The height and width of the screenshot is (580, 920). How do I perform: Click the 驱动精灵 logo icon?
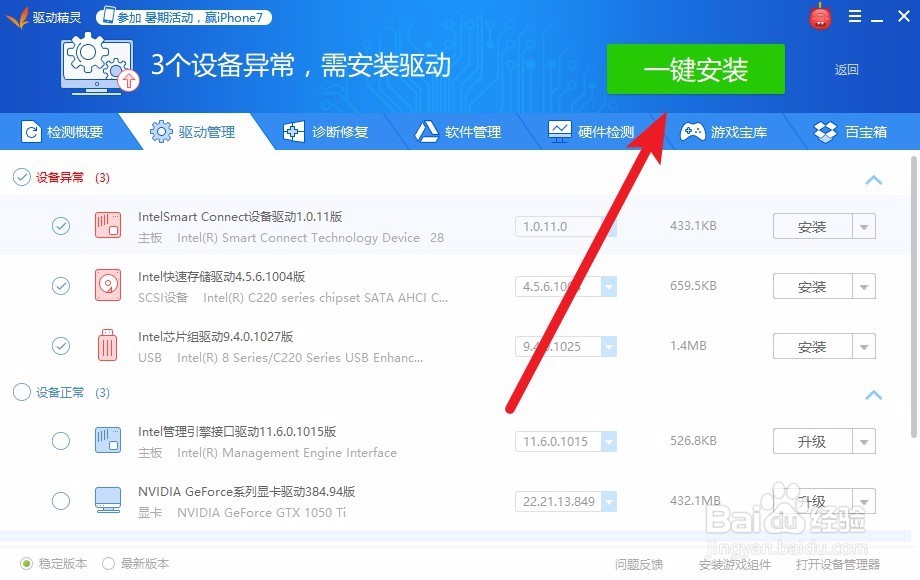tap(17, 18)
